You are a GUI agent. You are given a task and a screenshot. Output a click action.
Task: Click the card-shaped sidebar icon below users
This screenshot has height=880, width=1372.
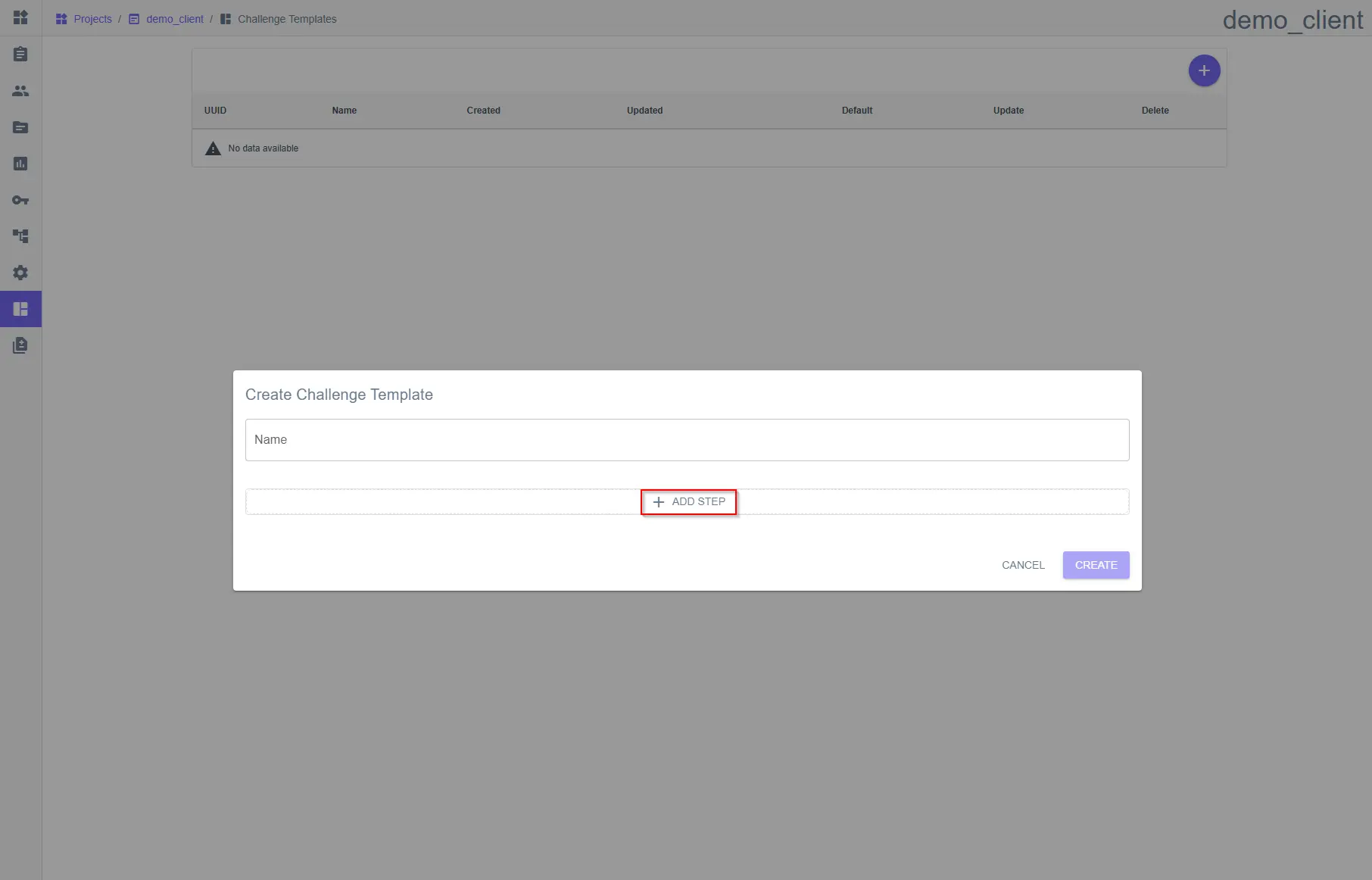click(x=20, y=127)
